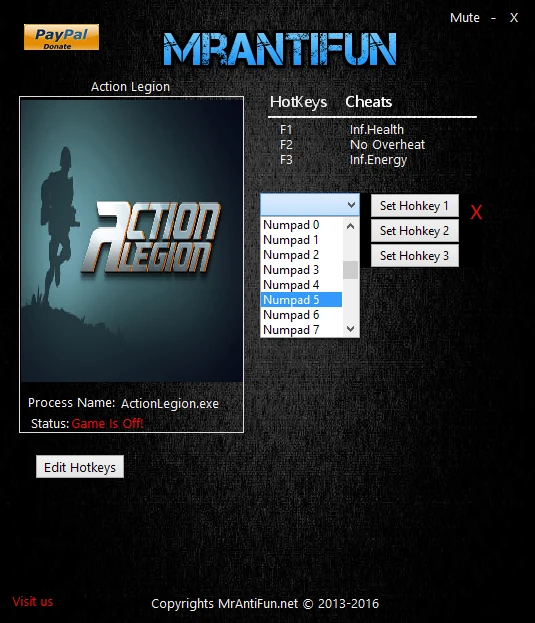Click the PayPal Donate button
The height and width of the screenshot is (623, 535).
[x=61, y=37]
